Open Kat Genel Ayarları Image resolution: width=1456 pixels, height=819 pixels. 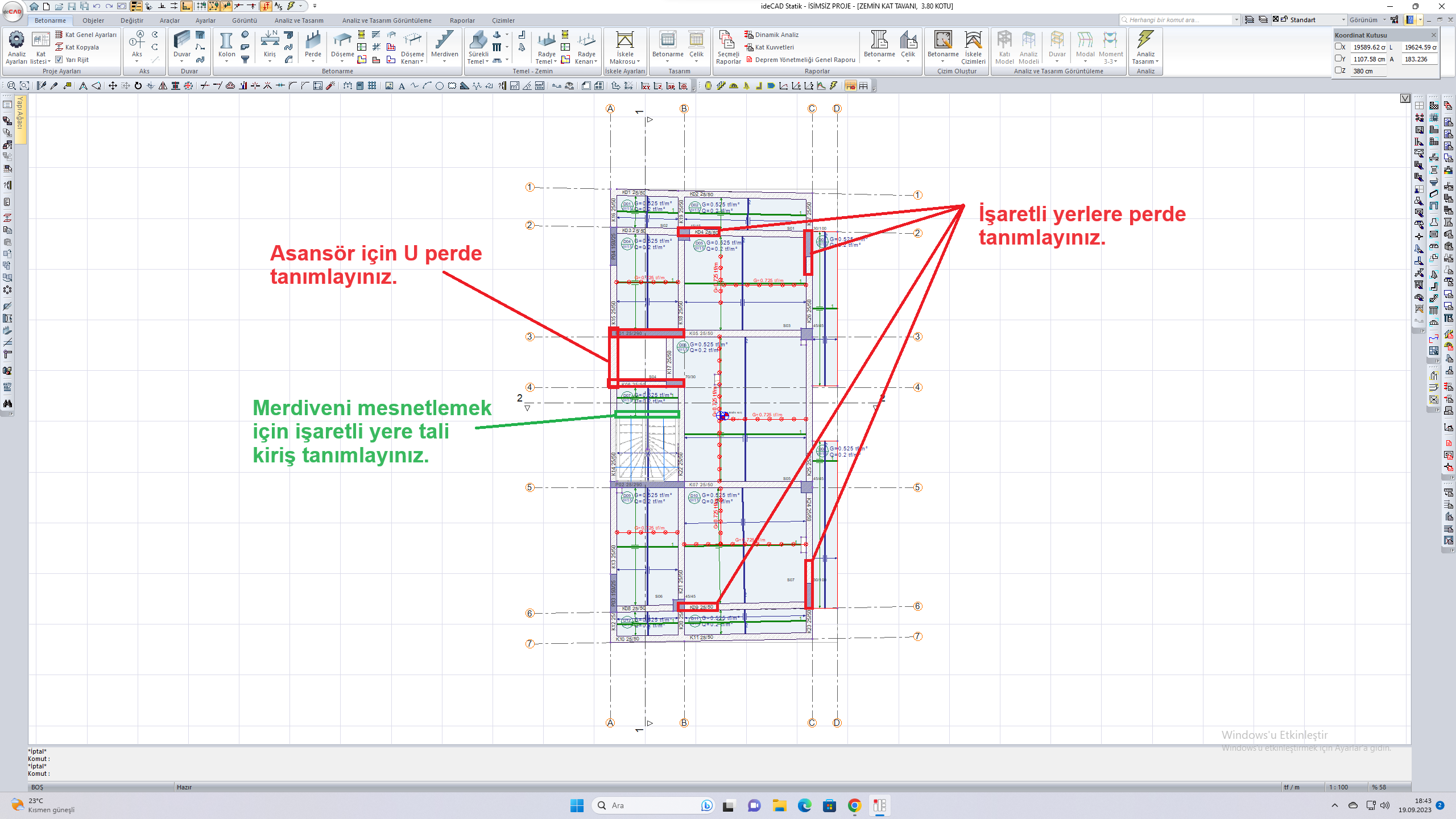coord(86,35)
